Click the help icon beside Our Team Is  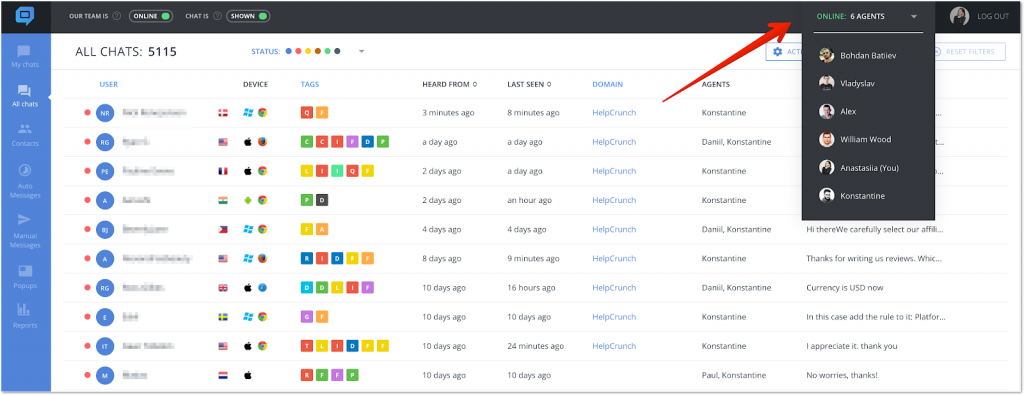pos(116,16)
